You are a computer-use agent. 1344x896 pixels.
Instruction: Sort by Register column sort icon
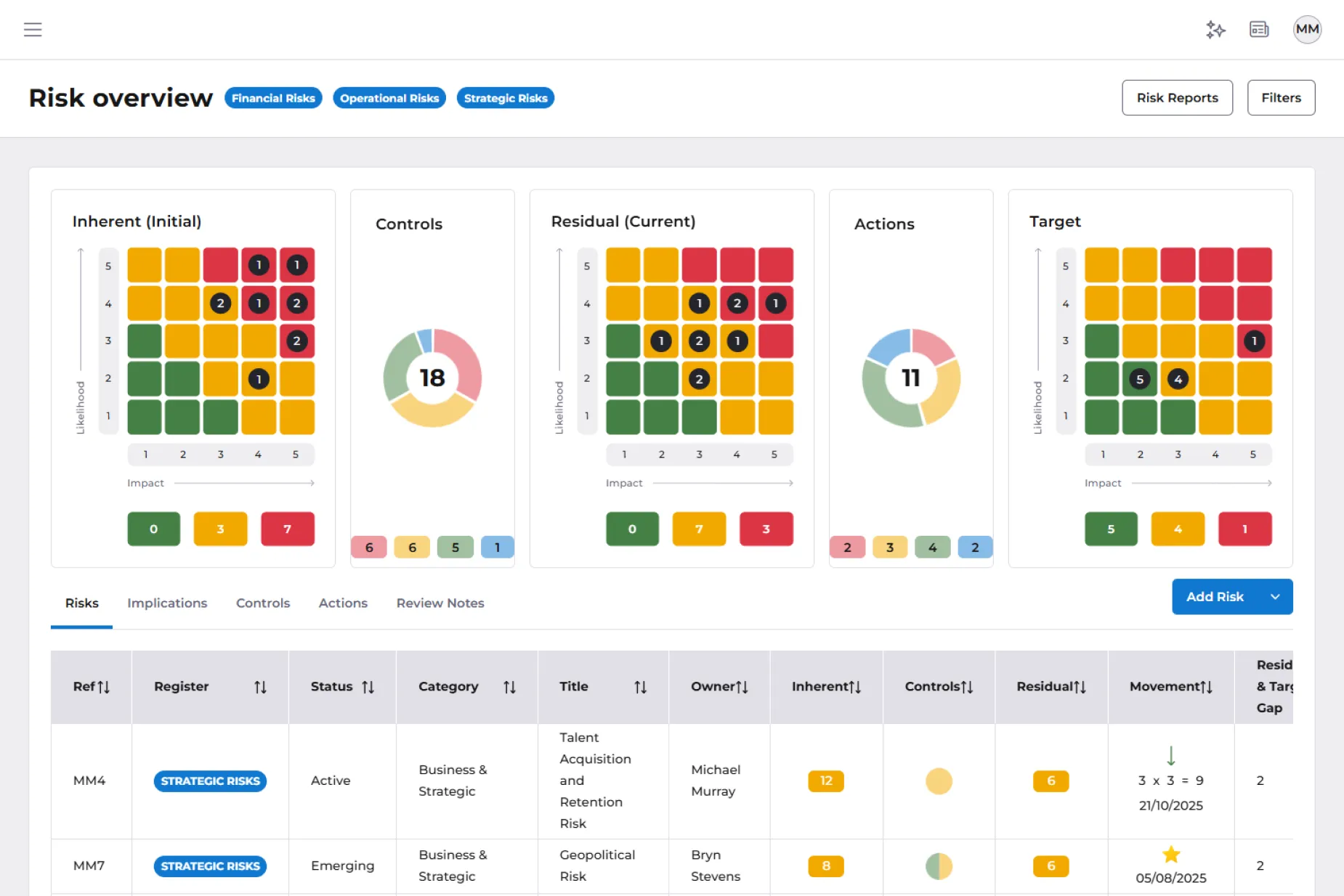(260, 687)
